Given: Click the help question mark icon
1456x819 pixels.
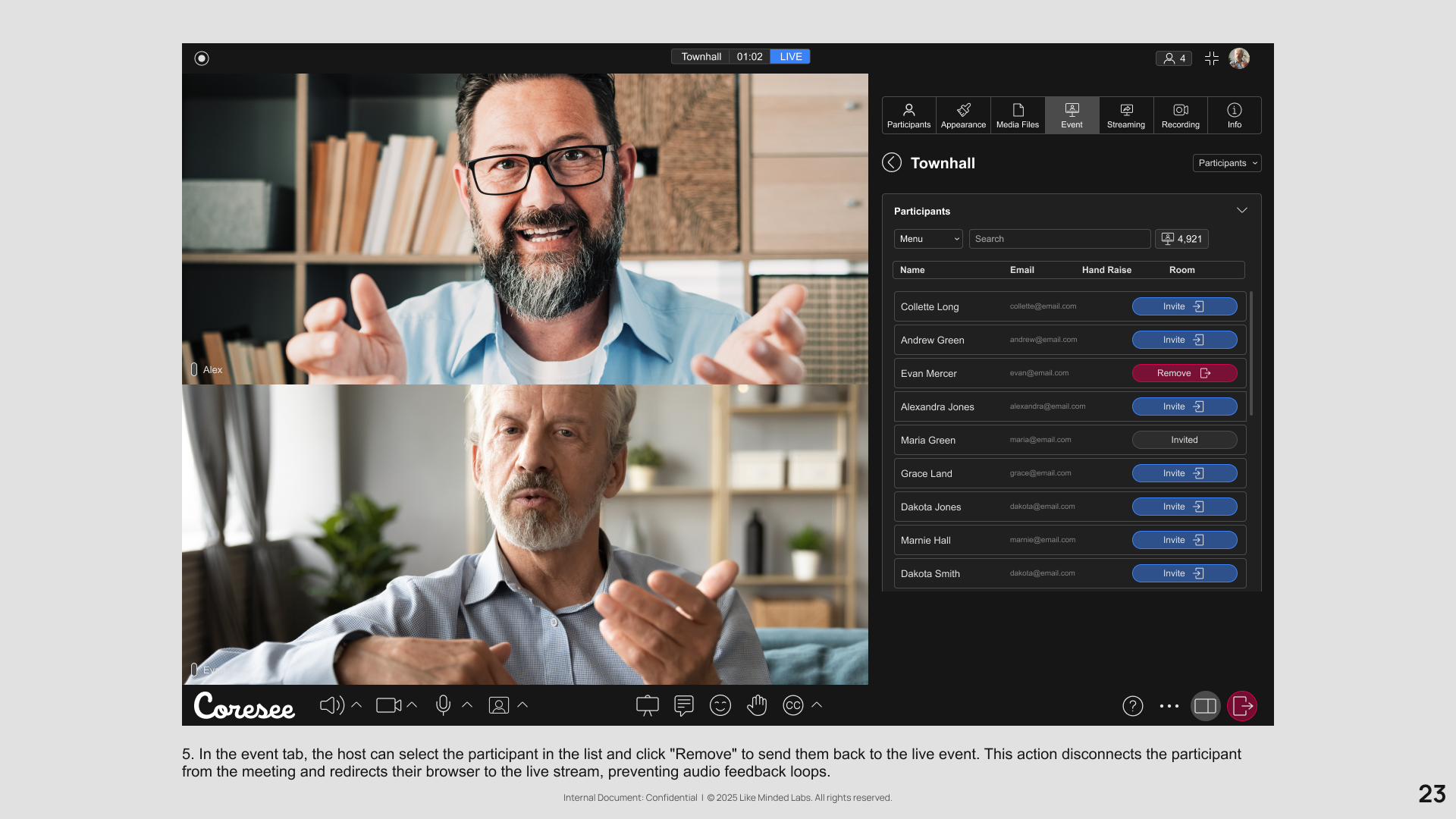Looking at the screenshot, I should coord(1132,706).
